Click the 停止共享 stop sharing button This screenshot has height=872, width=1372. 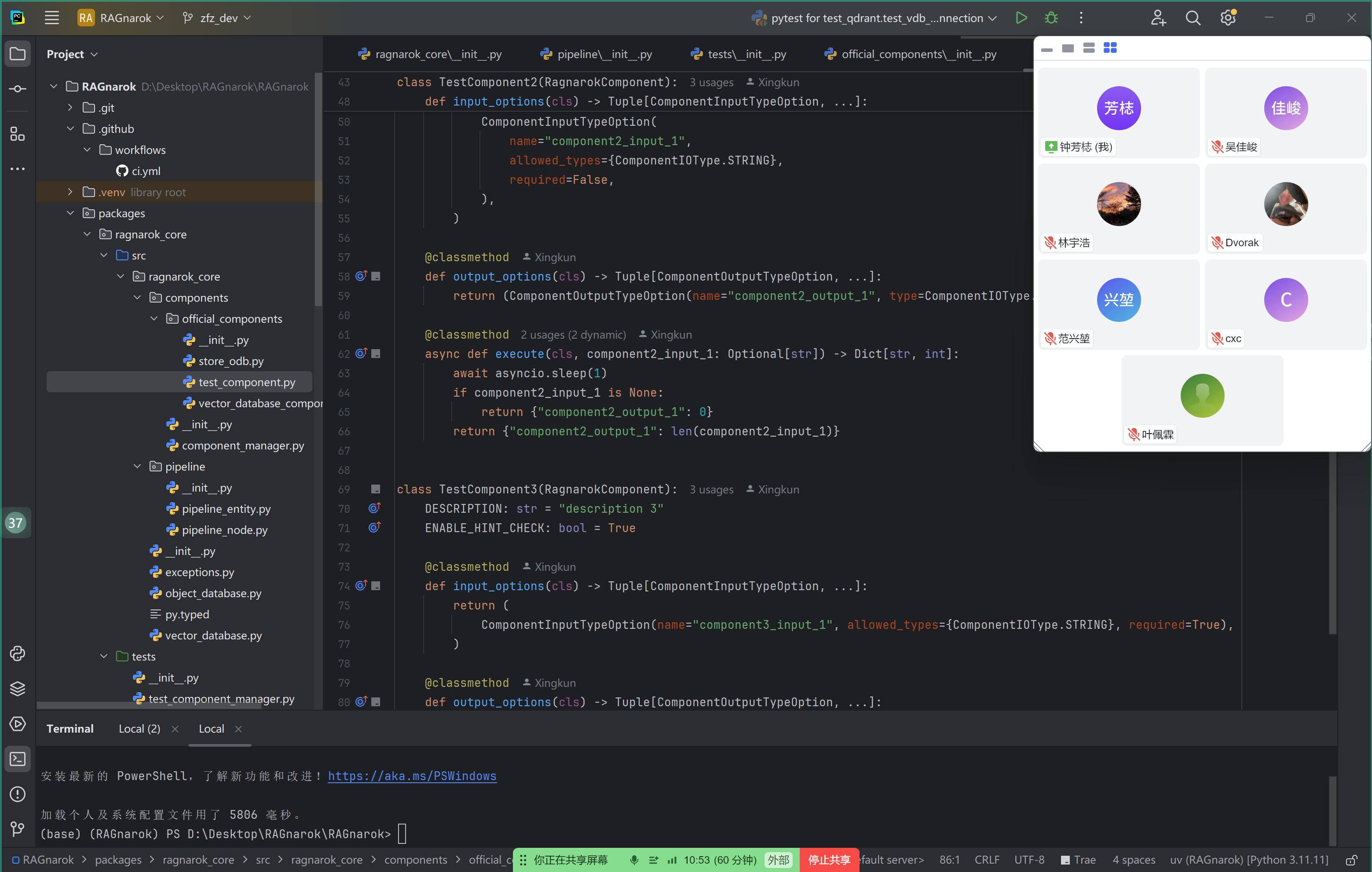pyautogui.click(x=829, y=860)
